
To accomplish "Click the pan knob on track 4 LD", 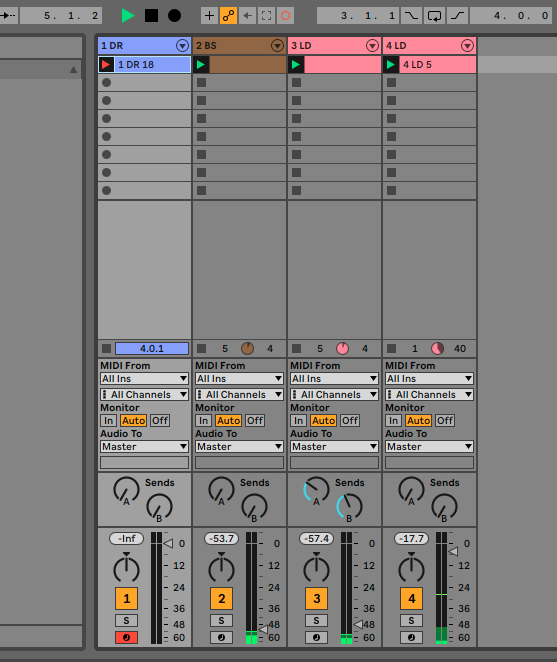I will 411,569.
